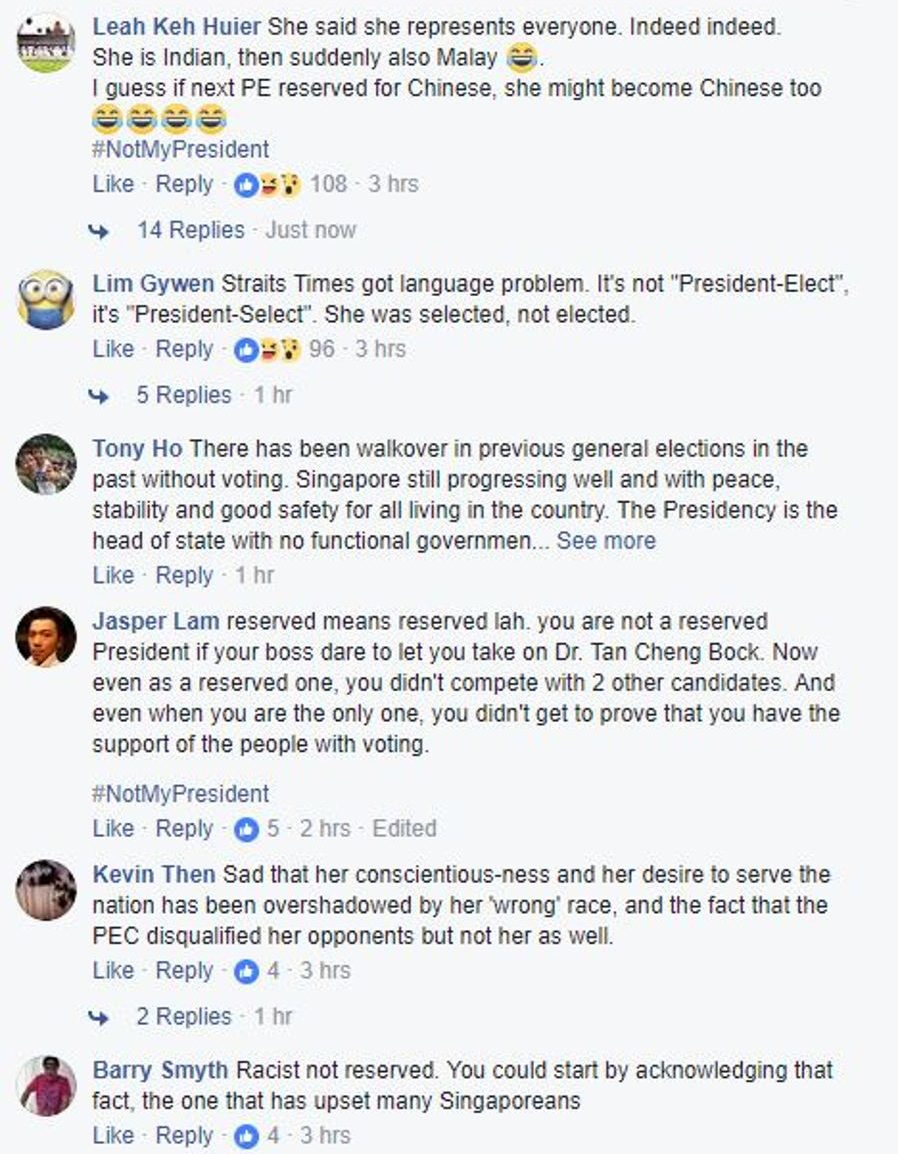The height and width of the screenshot is (1154, 898).
Task: Expand 14 Replies under Leah's comment
Action: pos(190,231)
